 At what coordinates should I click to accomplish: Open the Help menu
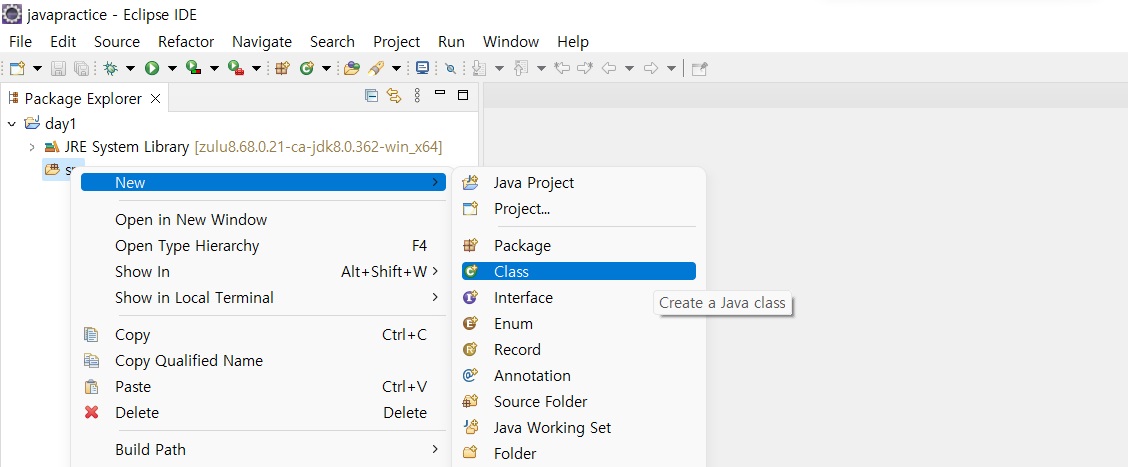(x=573, y=42)
